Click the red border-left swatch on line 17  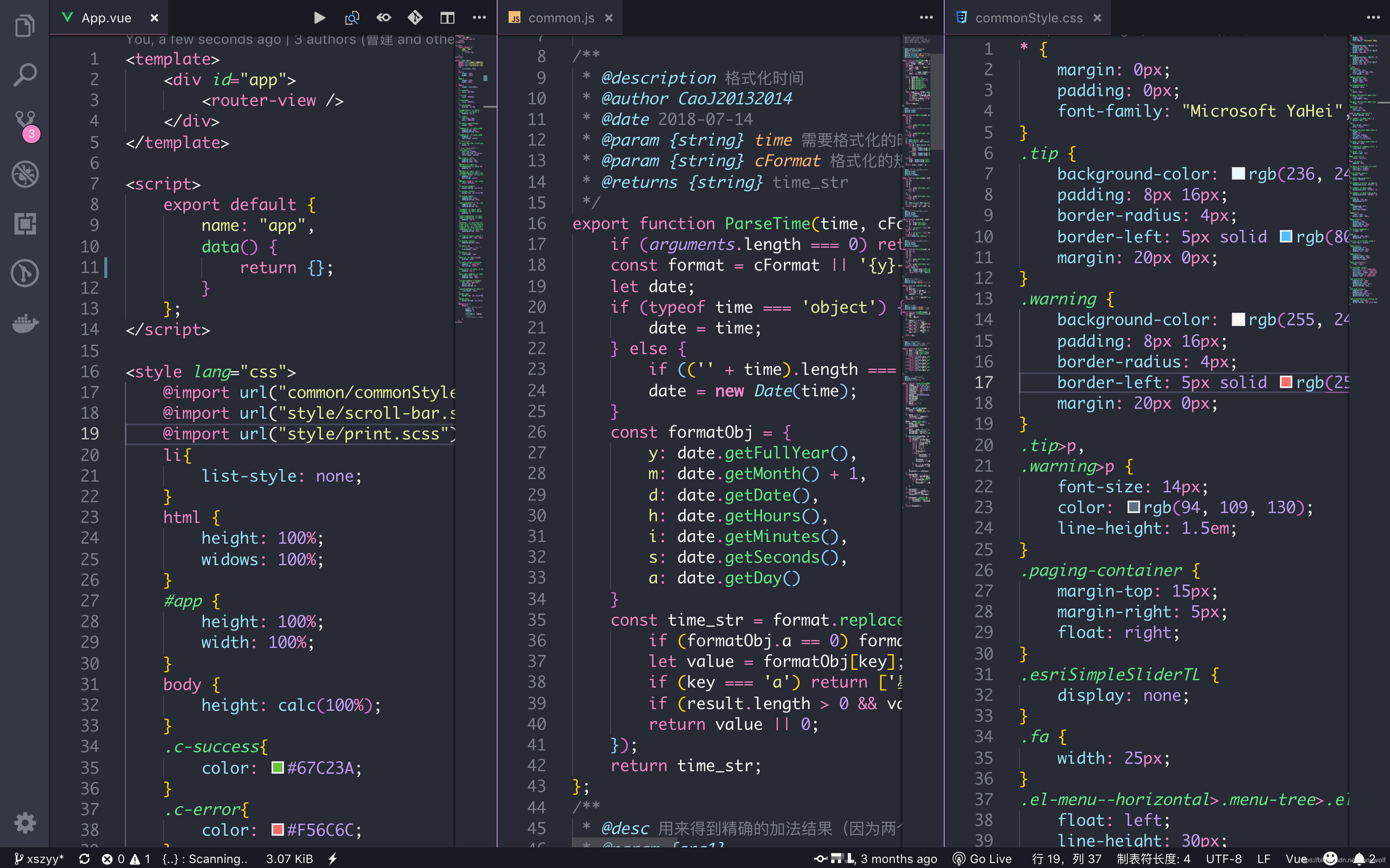pyautogui.click(x=1286, y=382)
